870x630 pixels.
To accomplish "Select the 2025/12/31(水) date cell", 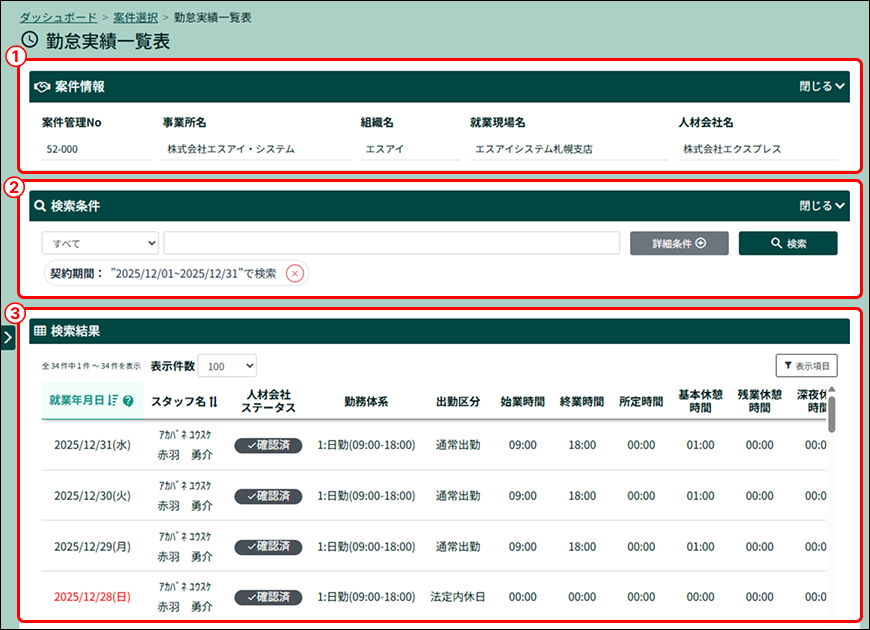I will click(93, 445).
